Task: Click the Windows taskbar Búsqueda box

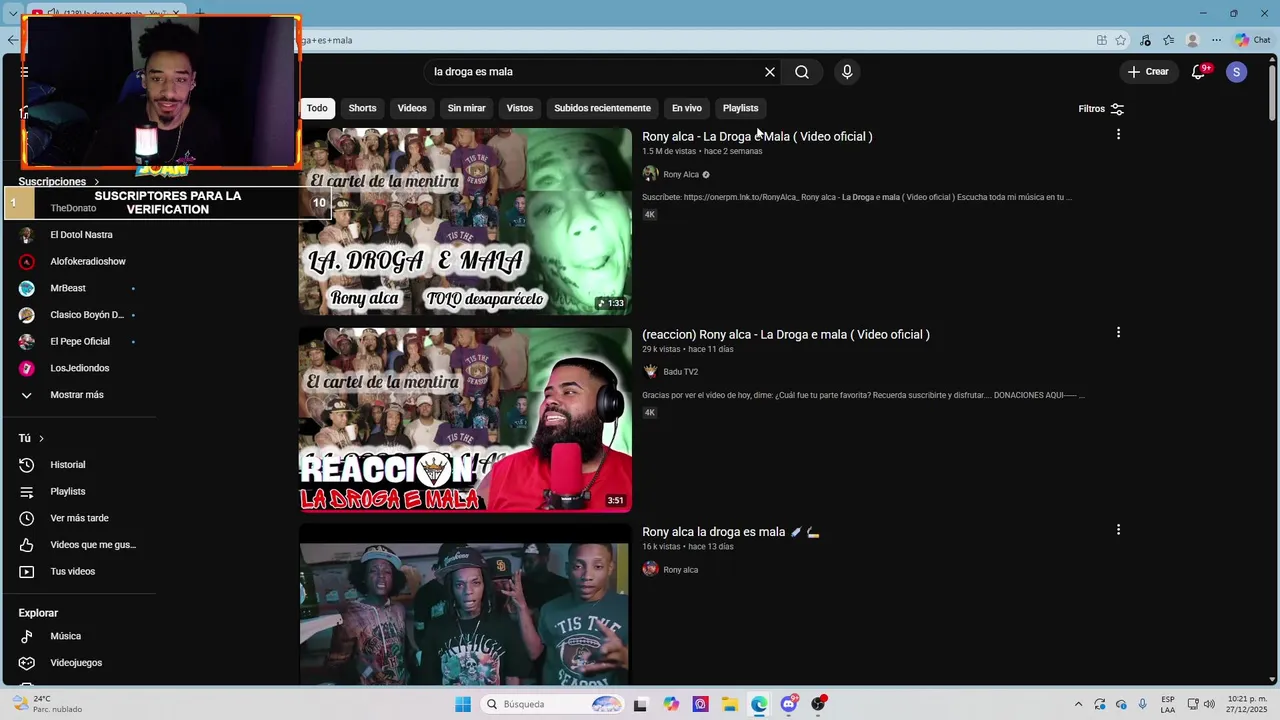Action: click(555, 704)
